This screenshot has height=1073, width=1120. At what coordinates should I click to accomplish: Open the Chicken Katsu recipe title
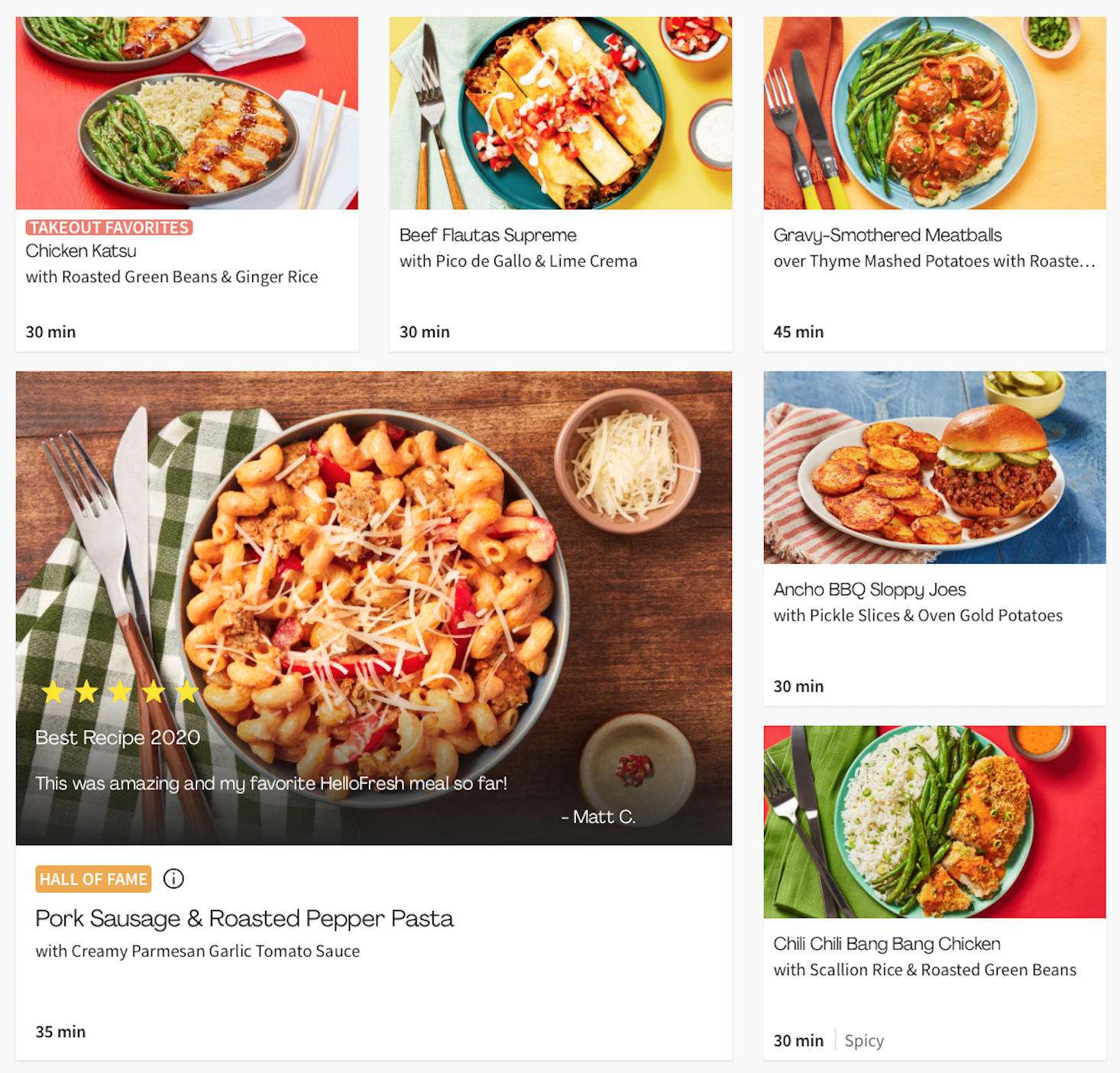pos(81,251)
